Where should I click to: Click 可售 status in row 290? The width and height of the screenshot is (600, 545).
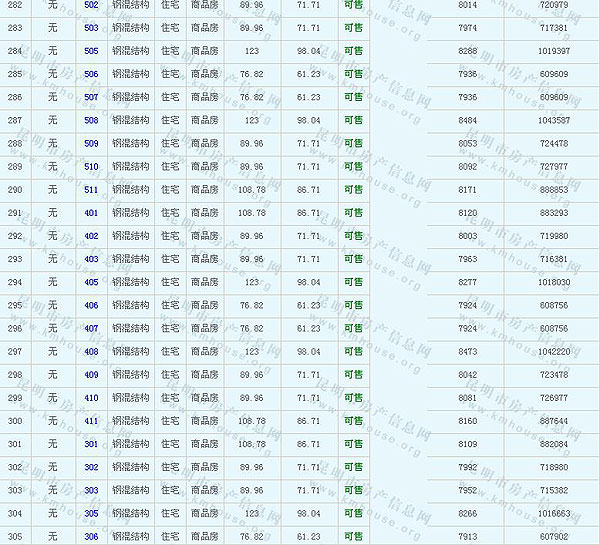[x=353, y=190]
